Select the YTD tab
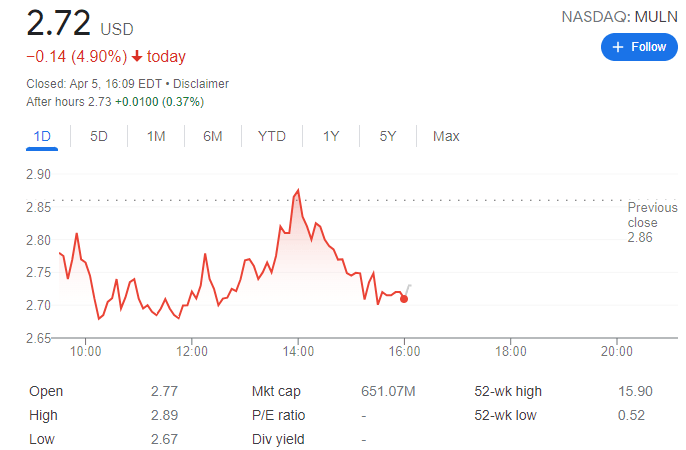The width and height of the screenshot is (686, 450). (271, 136)
